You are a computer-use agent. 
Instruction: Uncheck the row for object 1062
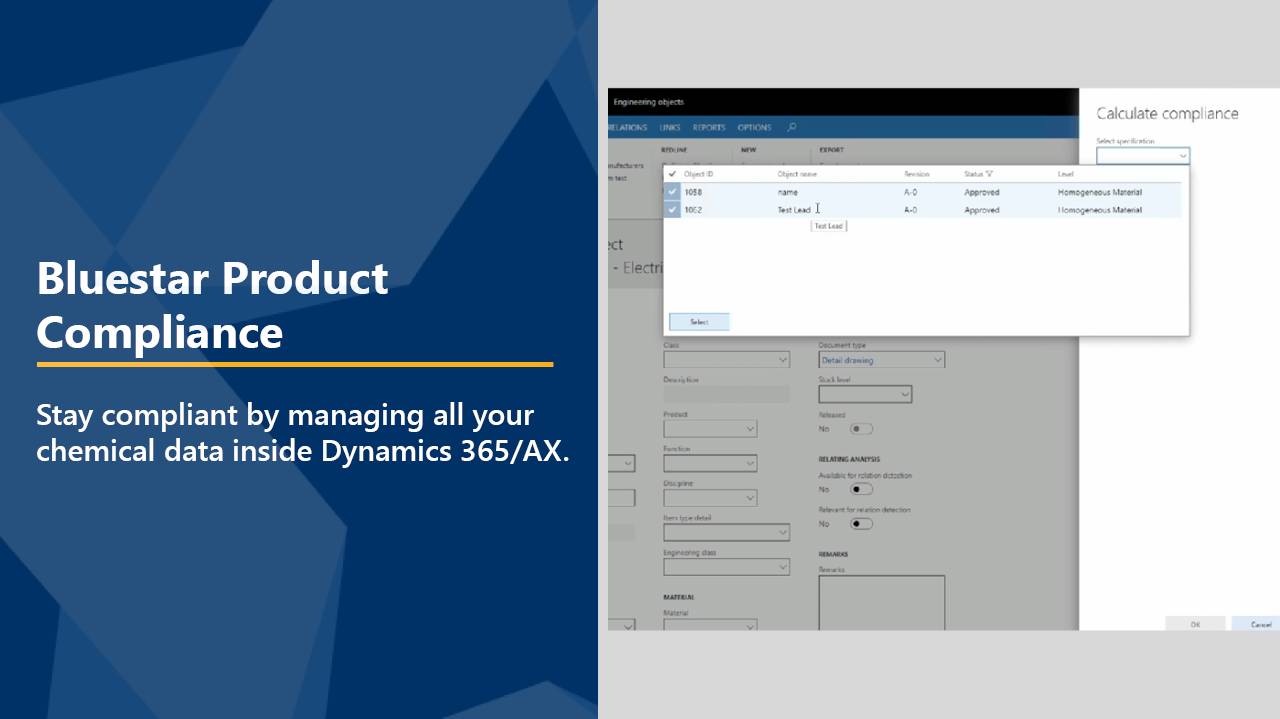pyautogui.click(x=672, y=210)
